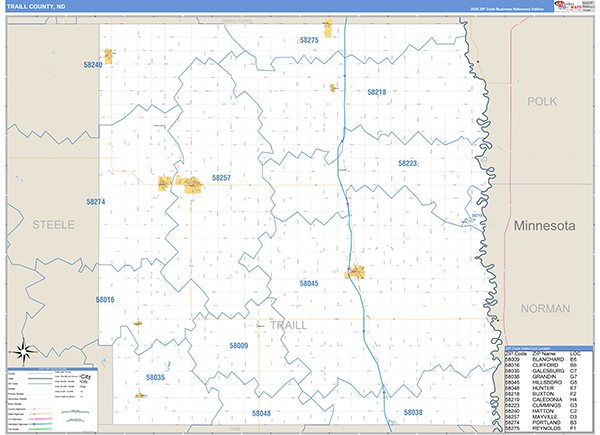Click the Minnesota state label
The width and height of the screenshot is (600, 435).
tap(545, 226)
